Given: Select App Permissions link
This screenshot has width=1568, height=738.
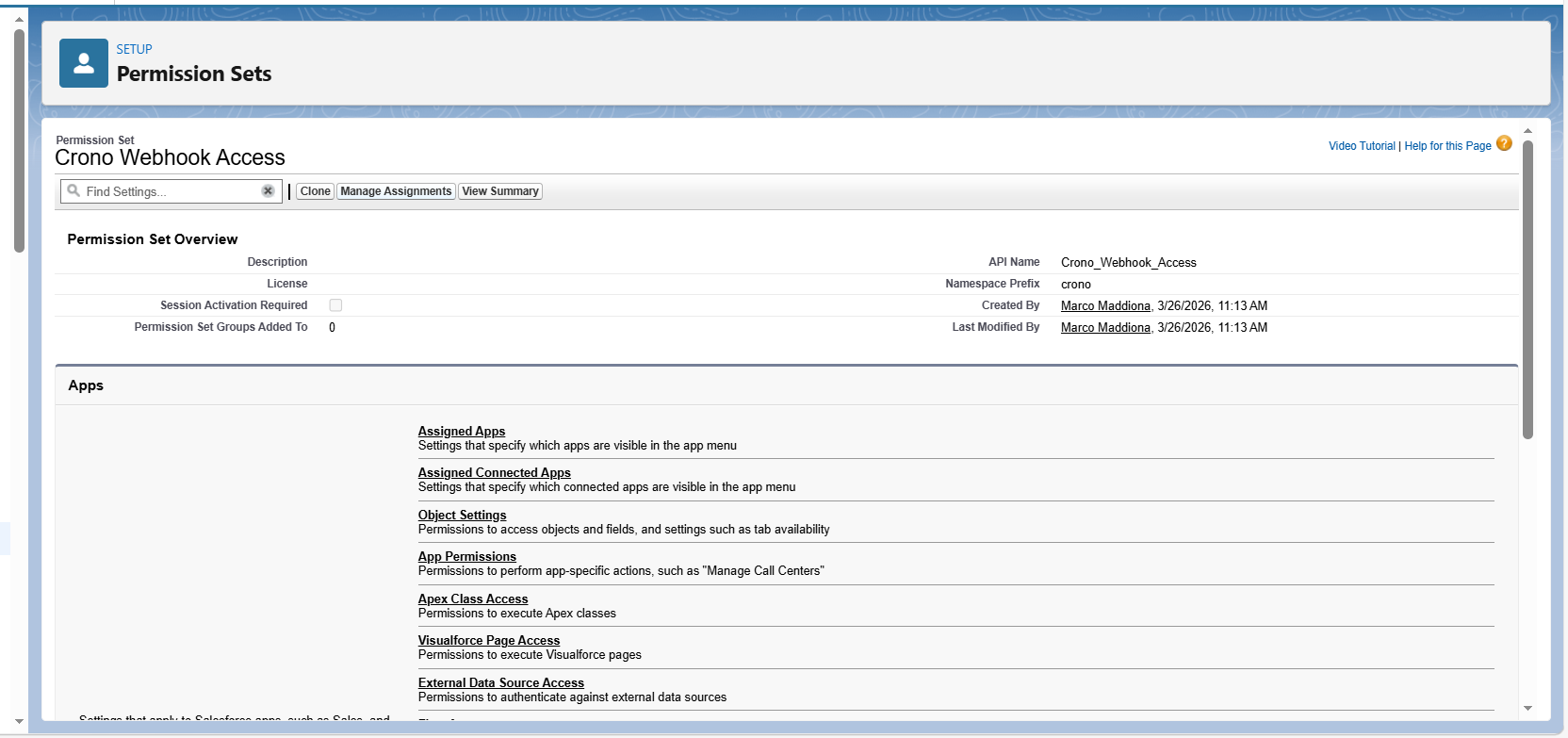Looking at the screenshot, I should [x=467, y=557].
